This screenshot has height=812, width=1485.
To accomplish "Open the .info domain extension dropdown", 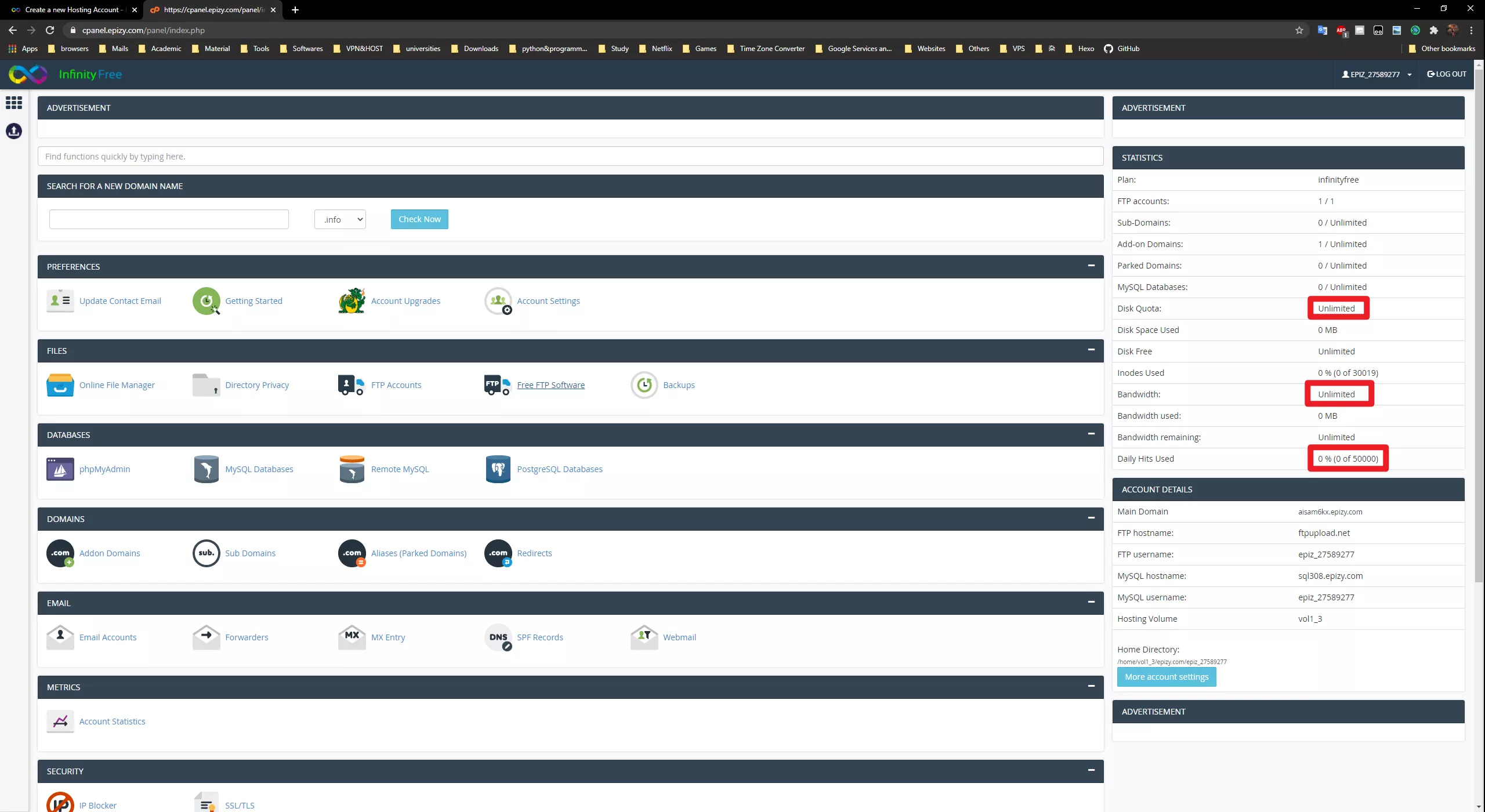I will point(340,219).
